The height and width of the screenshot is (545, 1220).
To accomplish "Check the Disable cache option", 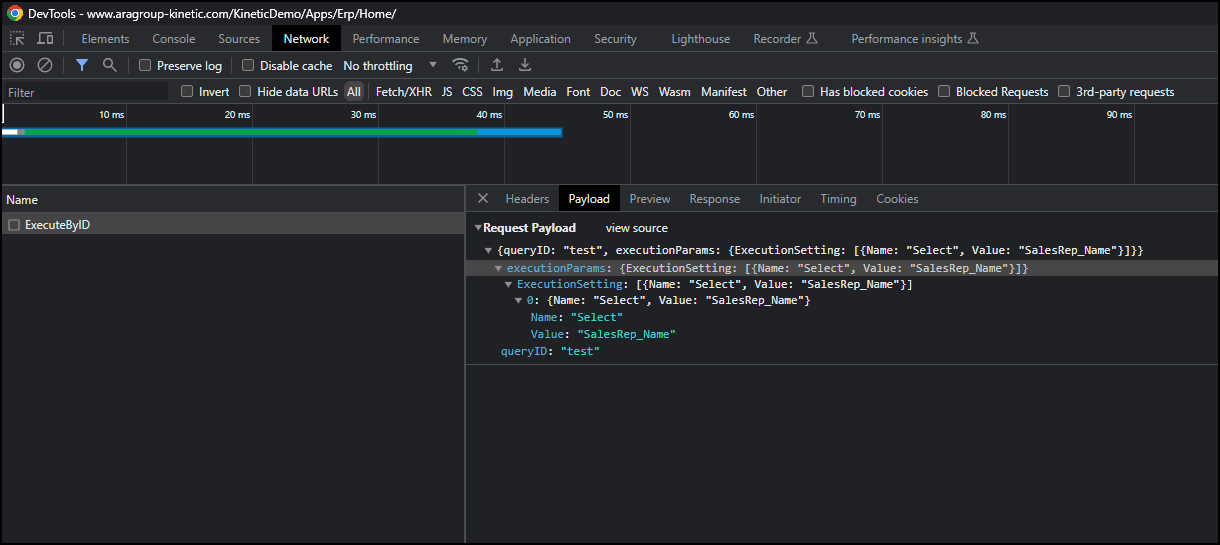I will point(249,66).
